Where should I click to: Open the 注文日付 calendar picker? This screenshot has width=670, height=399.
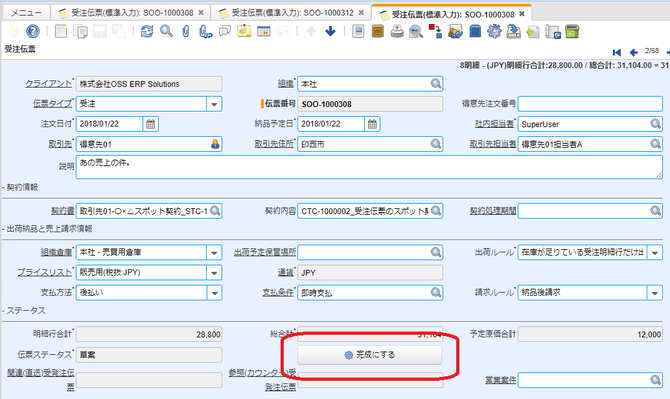click(150, 124)
